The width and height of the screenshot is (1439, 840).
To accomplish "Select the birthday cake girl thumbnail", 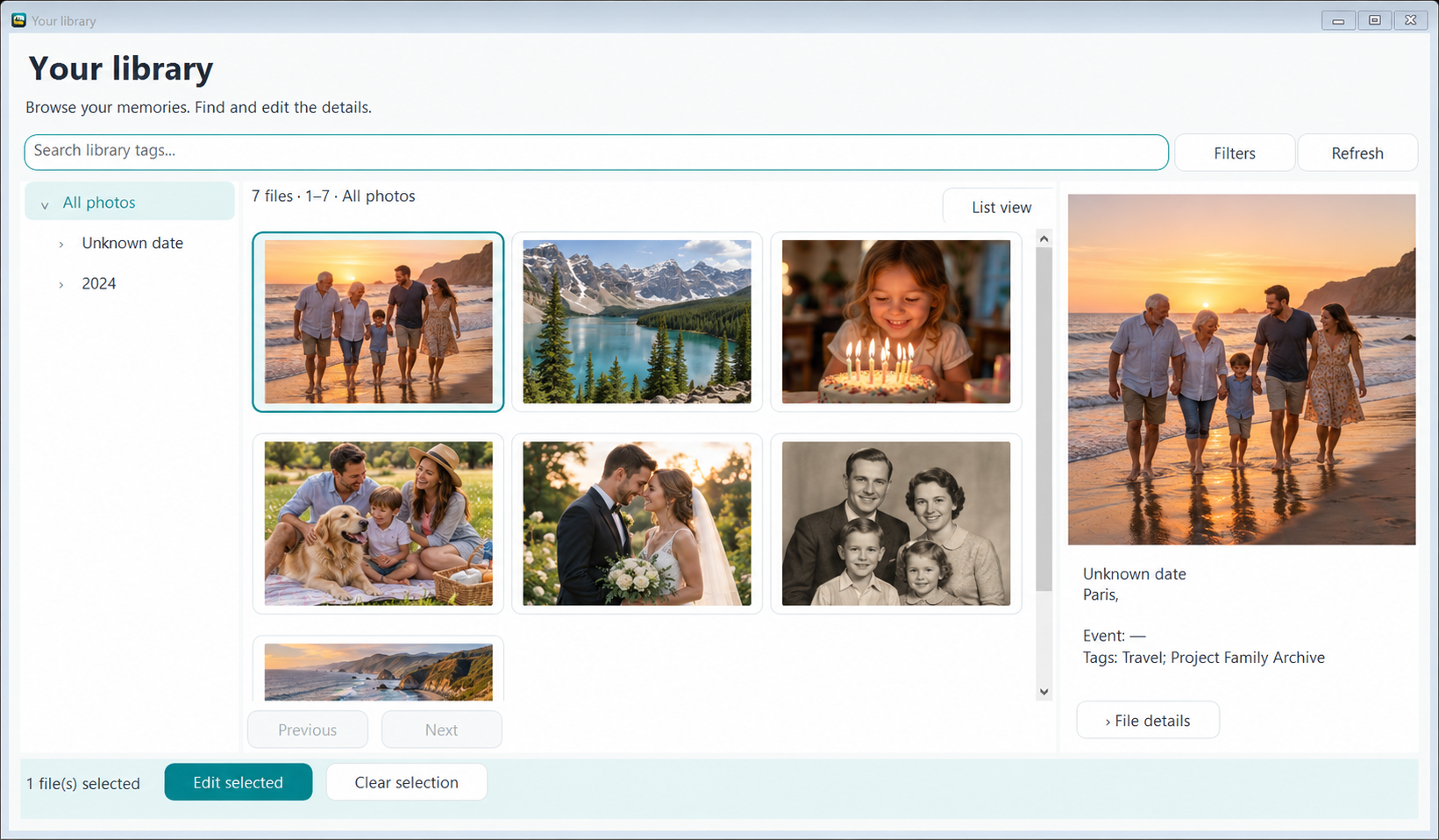I will tap(896, 322).
